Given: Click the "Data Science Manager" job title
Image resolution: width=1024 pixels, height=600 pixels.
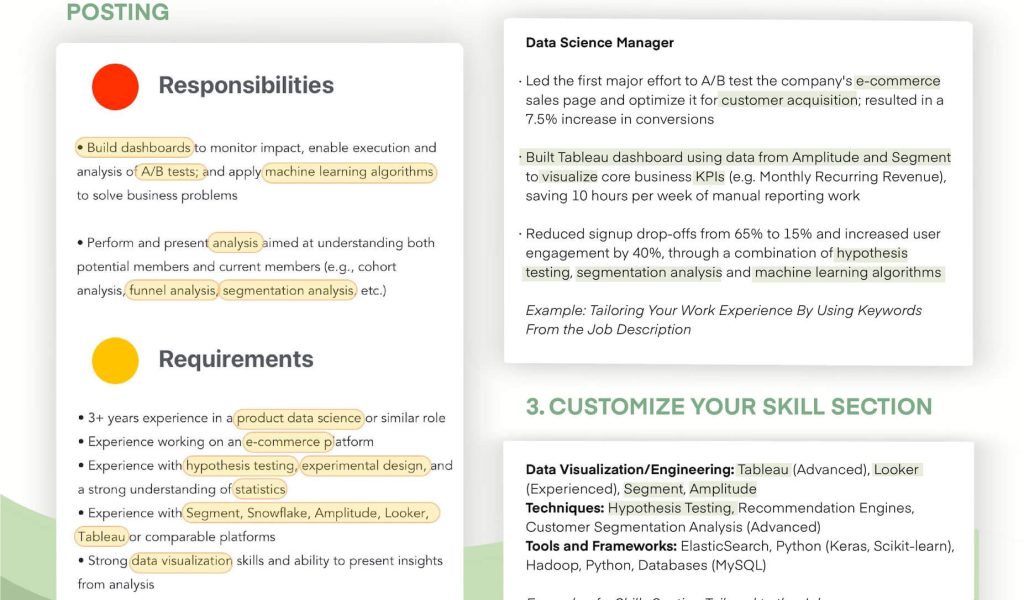Looking at the screenshot, I should (600, 43).
